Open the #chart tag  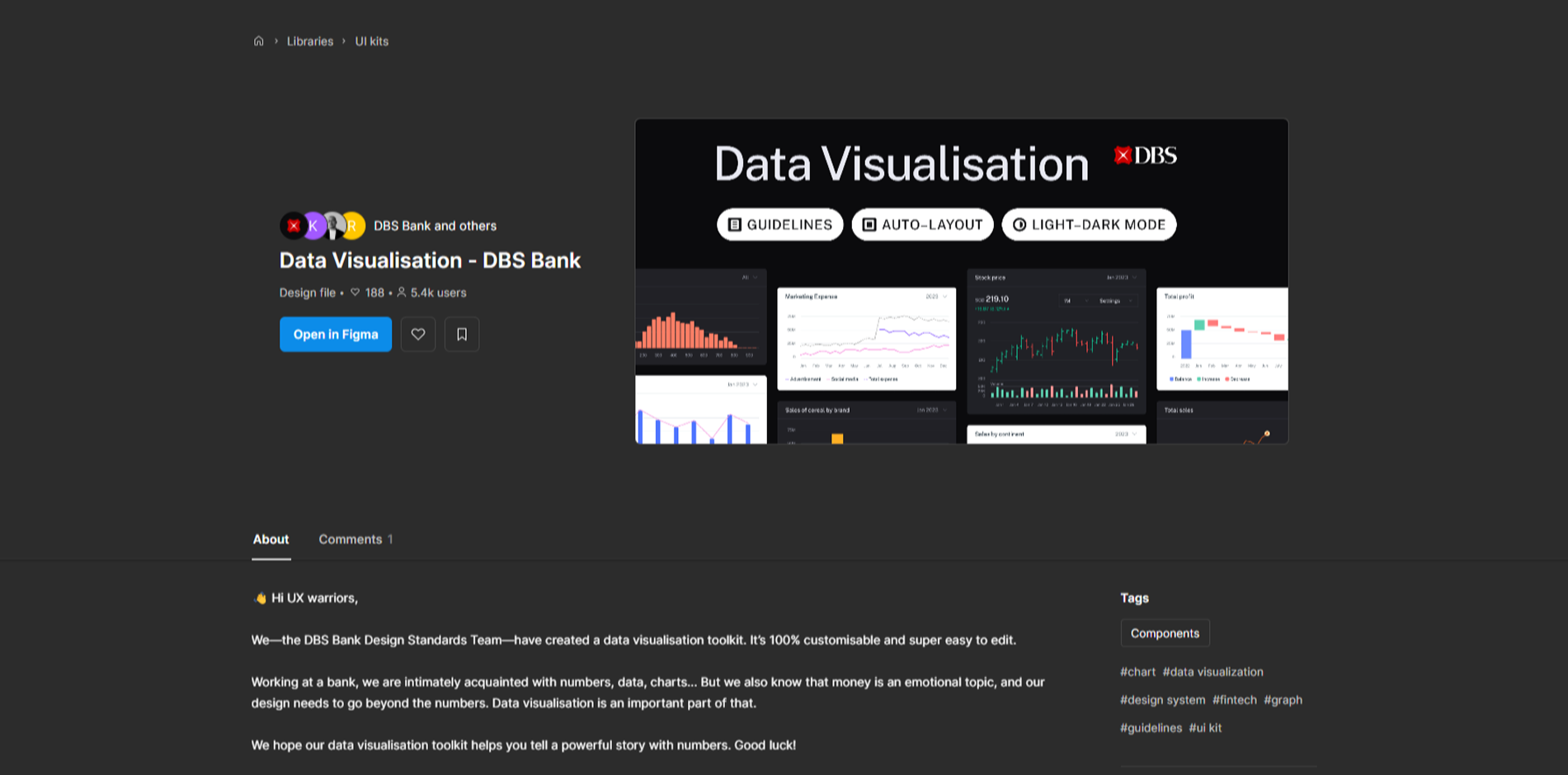(1137, 672)
